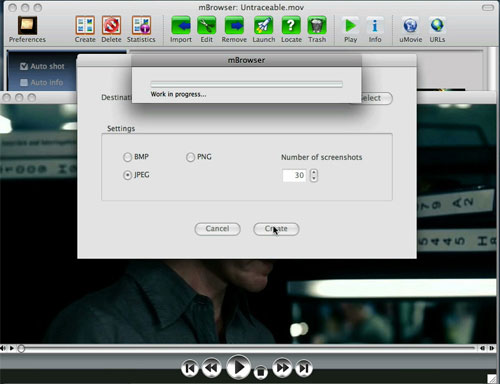Click the Number of screenshots field

point(294,175)
